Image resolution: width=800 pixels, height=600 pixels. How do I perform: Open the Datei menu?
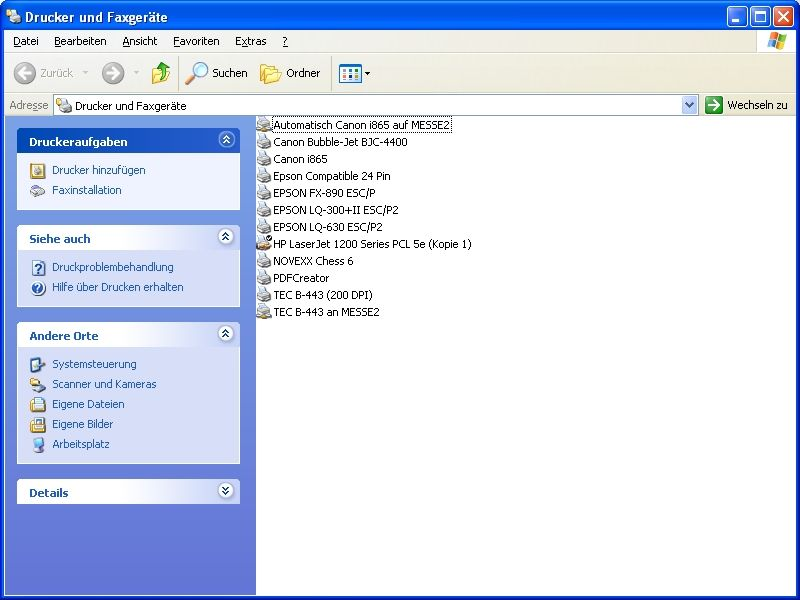(x=26, y=41)
